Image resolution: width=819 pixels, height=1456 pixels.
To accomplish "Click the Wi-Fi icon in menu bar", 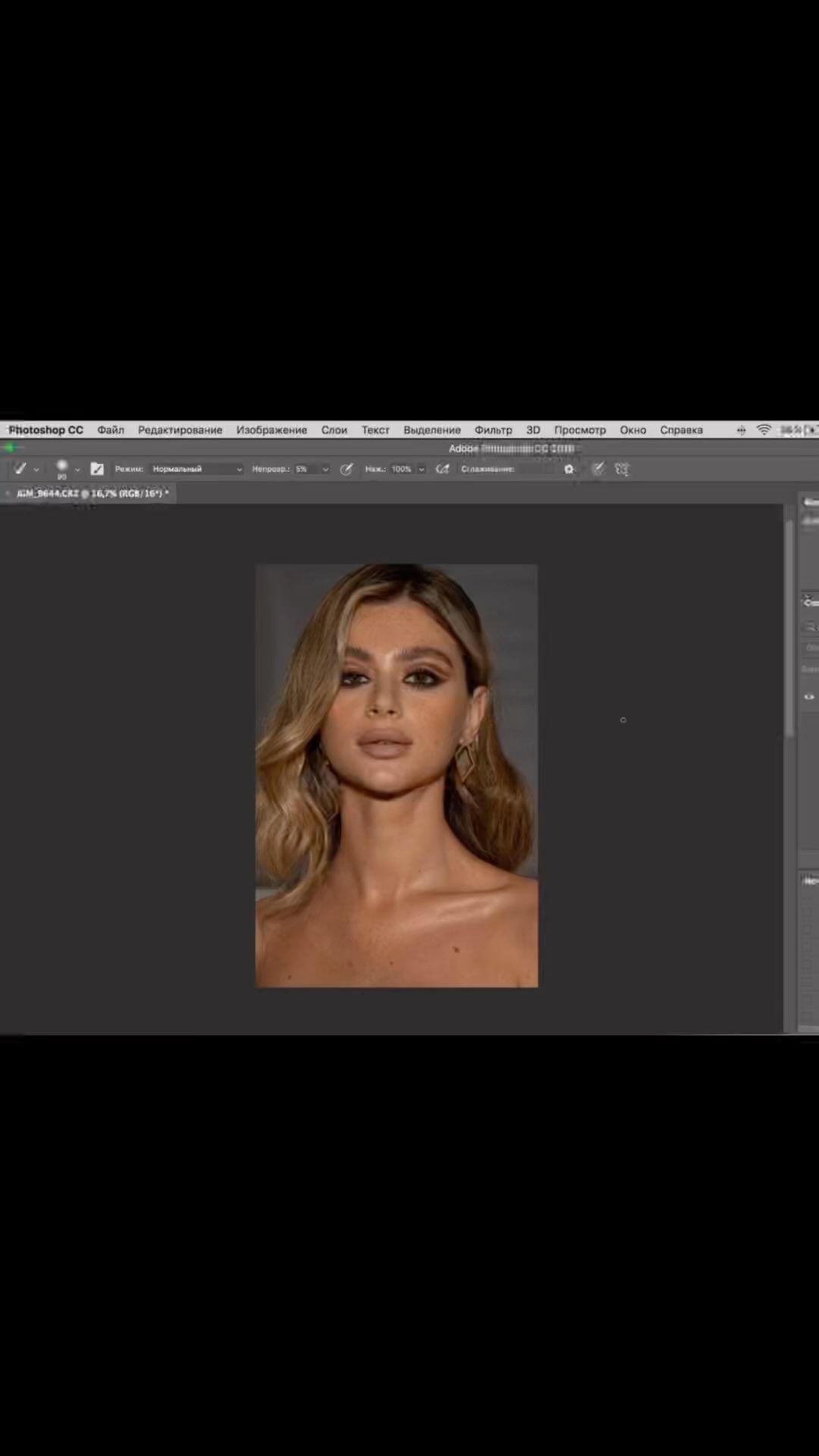I will click(764, 430).
